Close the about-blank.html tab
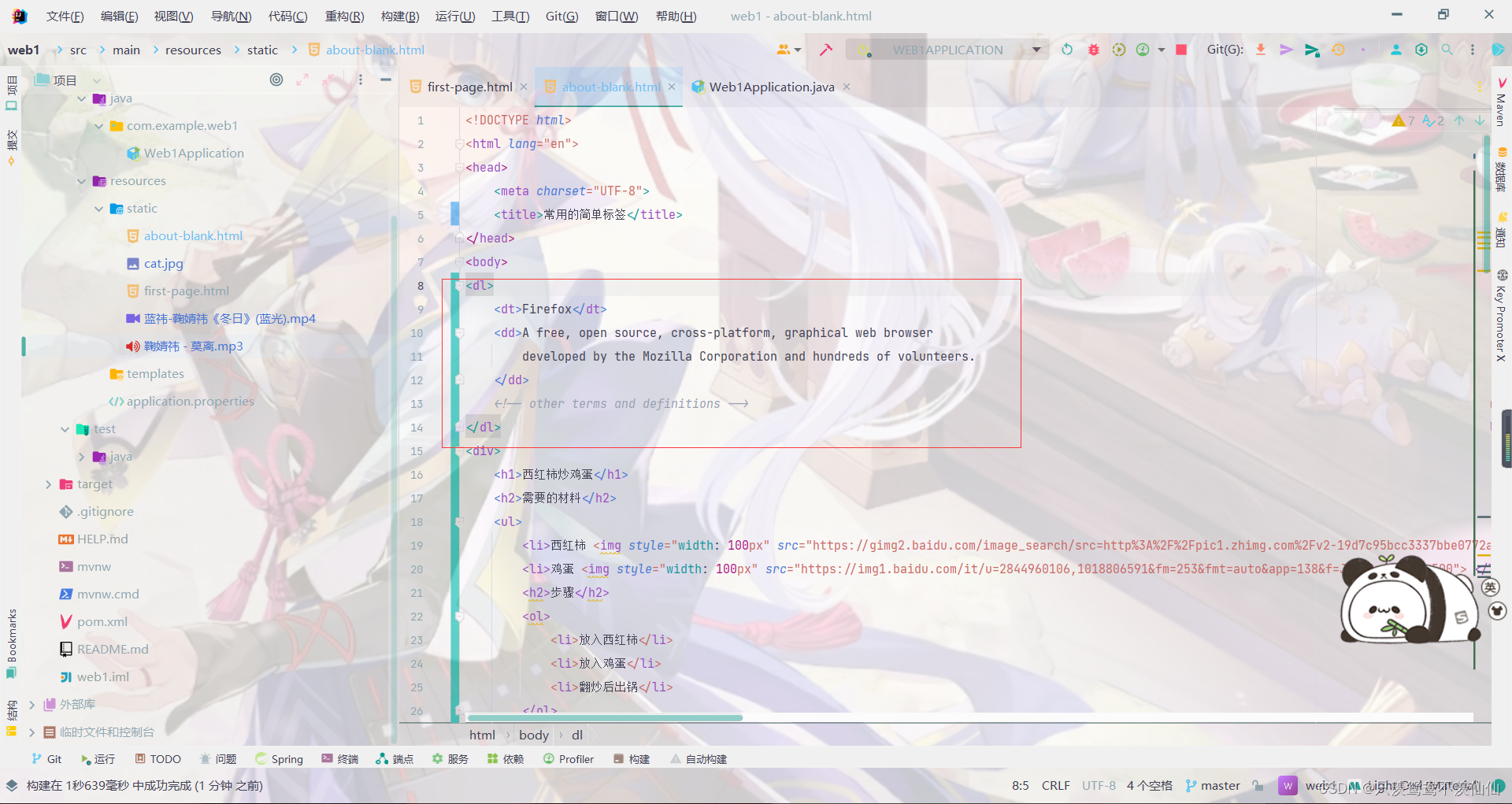This screenshot has width=1512, height=804. pos(672,87)
